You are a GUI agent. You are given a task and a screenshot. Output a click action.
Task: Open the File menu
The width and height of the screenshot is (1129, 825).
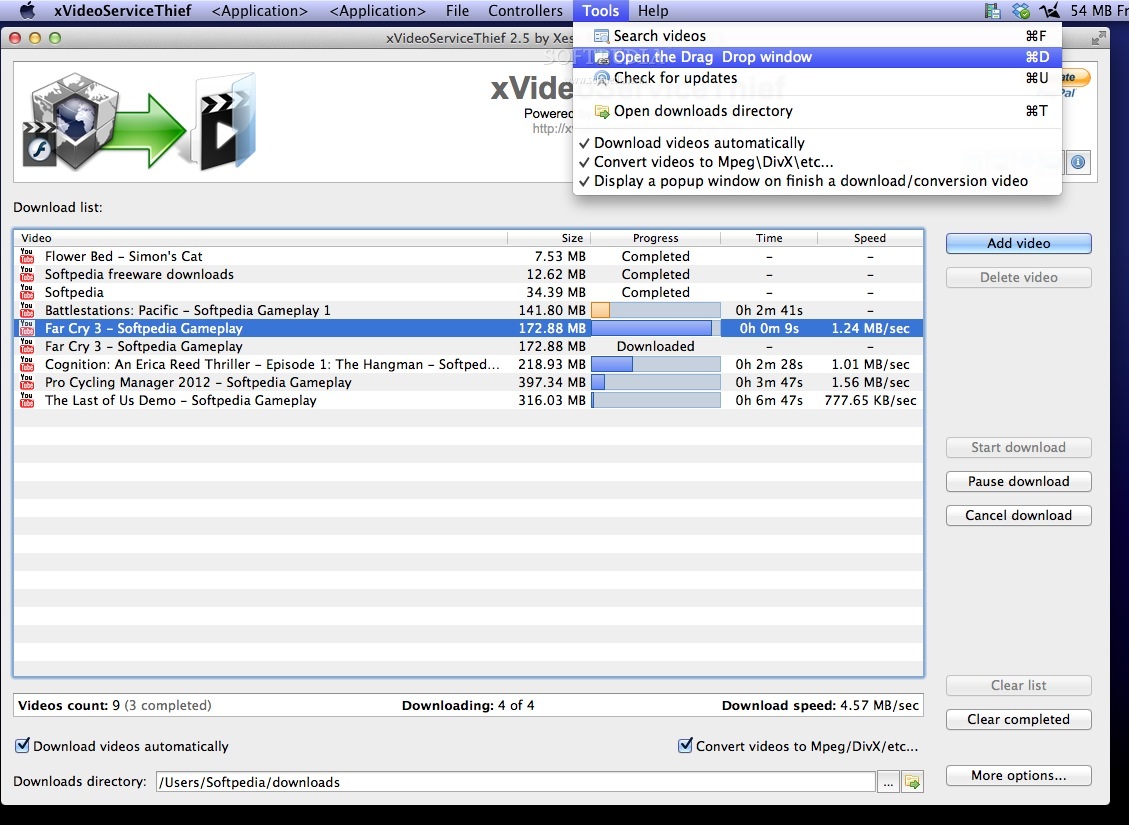[457, 11]
